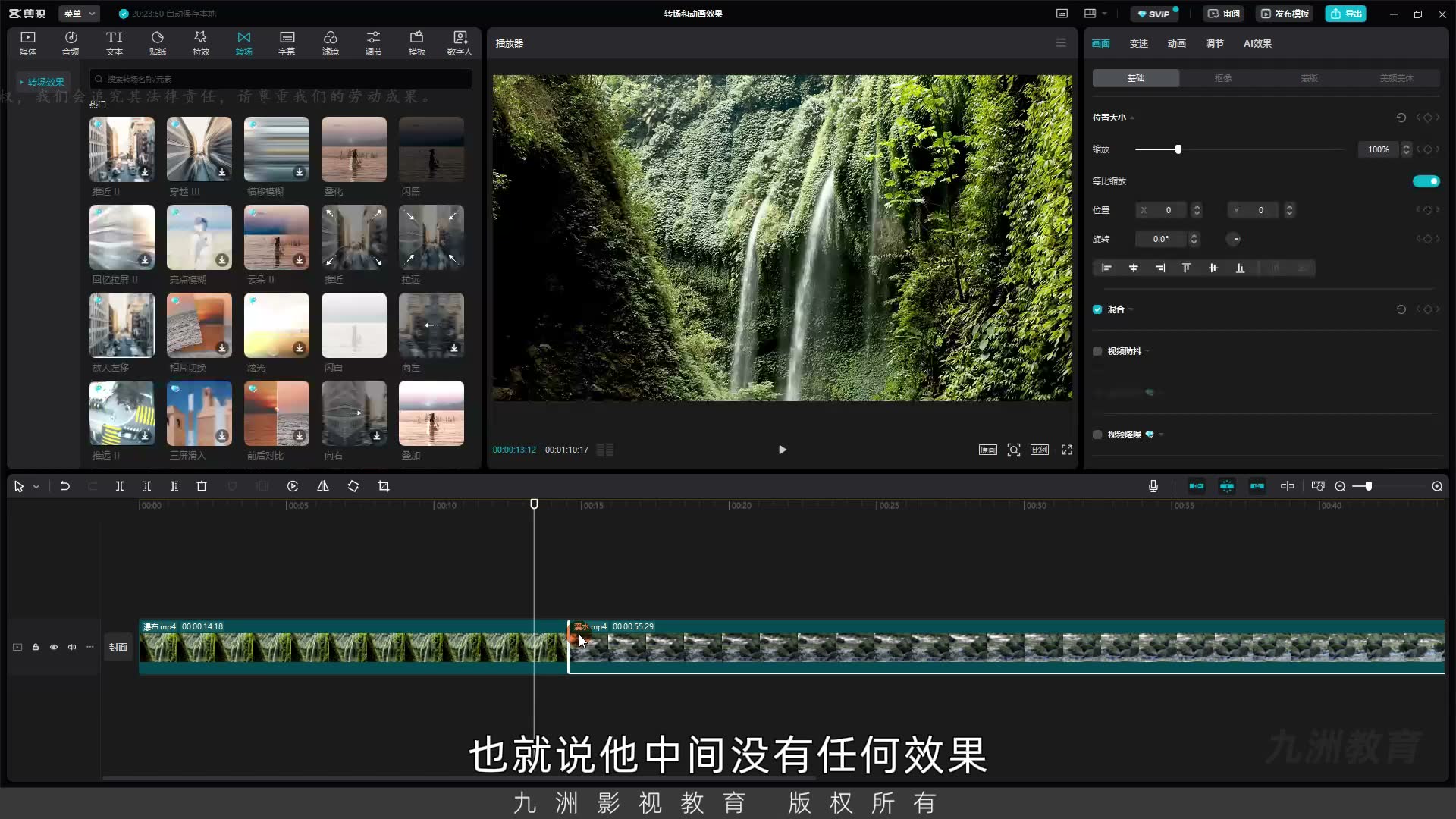This screenshot has width=1456, height=819.
Task: Click the delete trash icon in timeline toolbar
Action: point(202,486)
